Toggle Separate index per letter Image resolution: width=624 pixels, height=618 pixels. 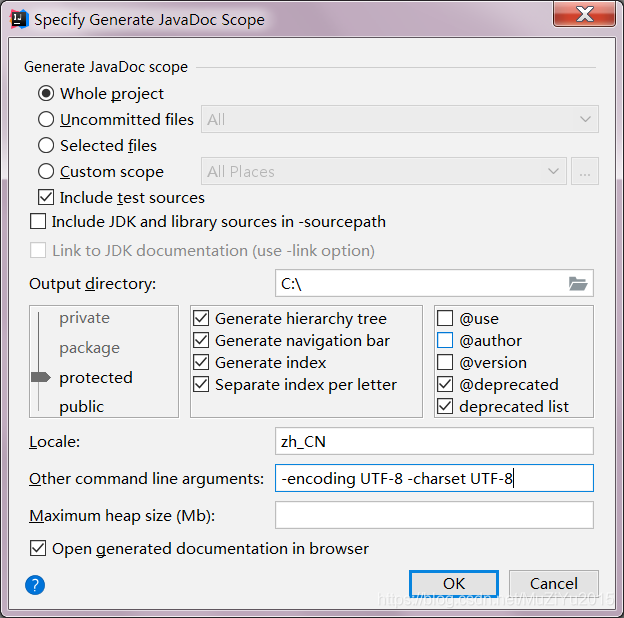[x=201, y=384]
